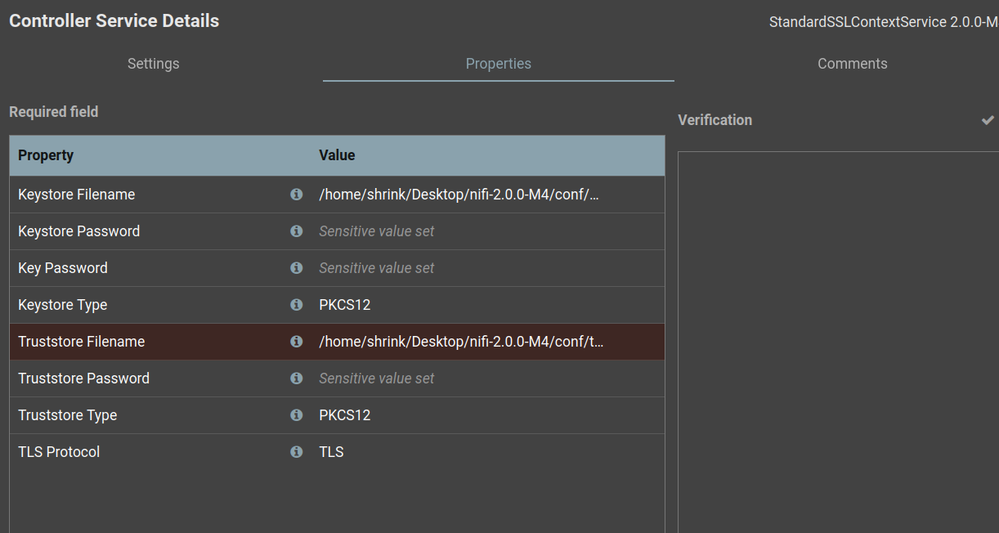
Task: Open Keystore Type PKCS12 value
Action: click(345, 305)
